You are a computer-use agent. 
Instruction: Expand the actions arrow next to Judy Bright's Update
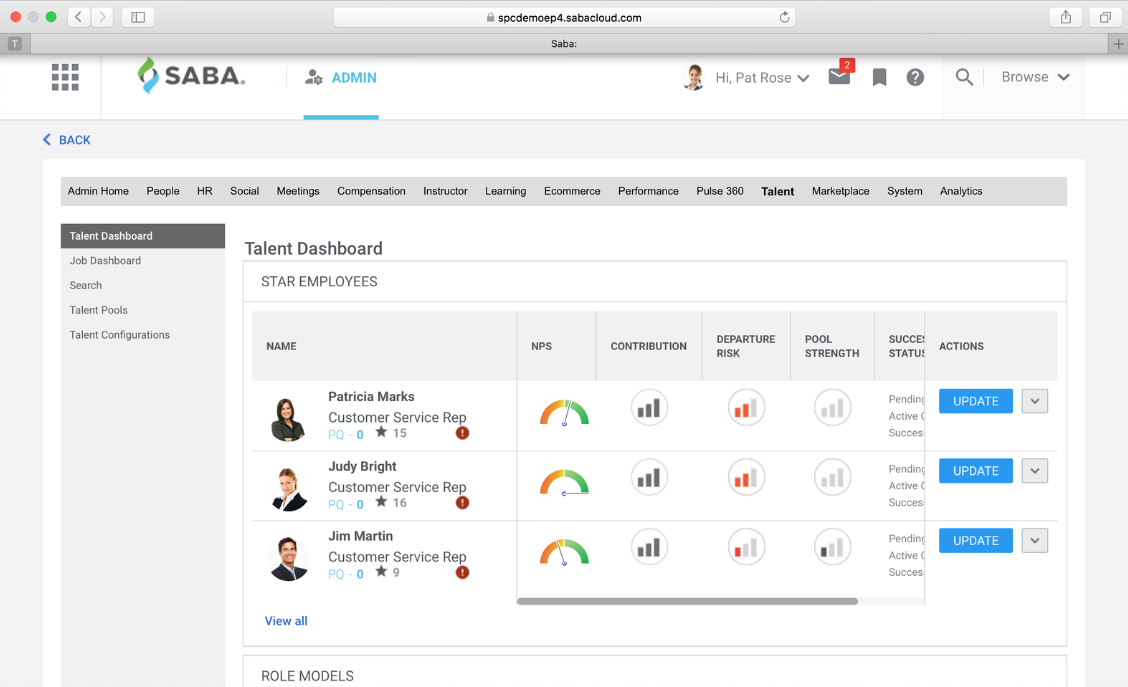click(x=1034, y=470)
